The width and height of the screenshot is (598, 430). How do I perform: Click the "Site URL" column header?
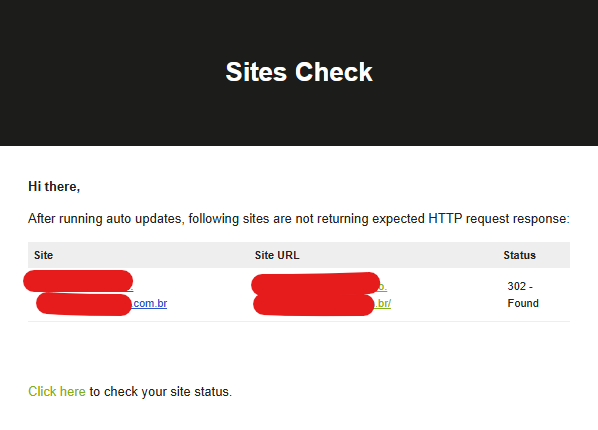click(277, 255)
